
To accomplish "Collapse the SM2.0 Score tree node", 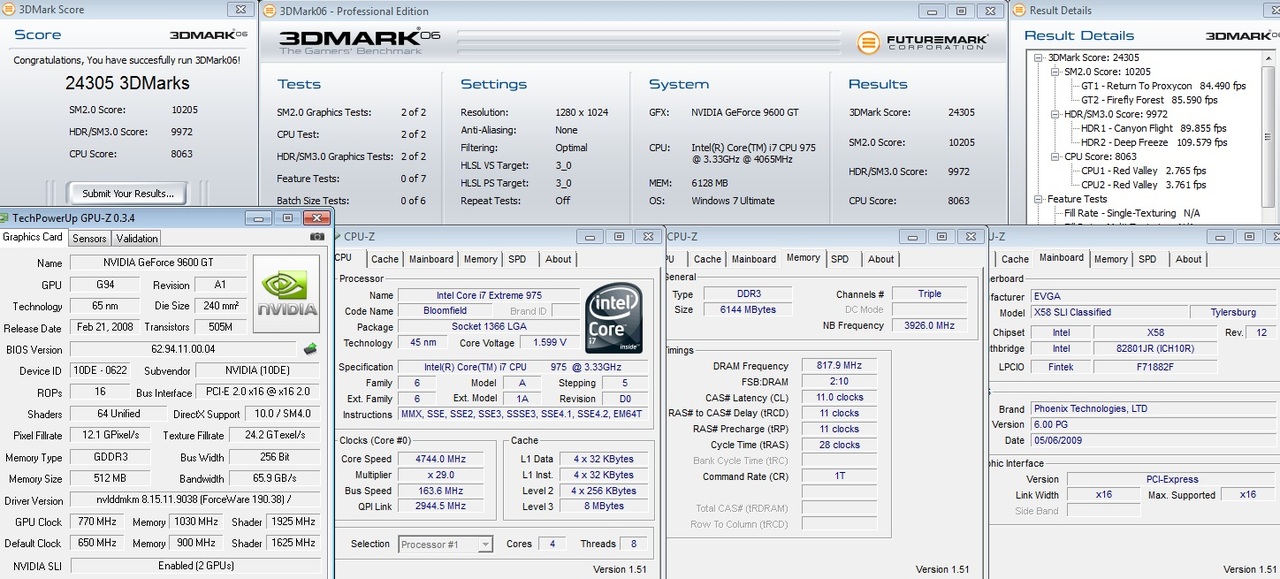I will (1056, 72).
